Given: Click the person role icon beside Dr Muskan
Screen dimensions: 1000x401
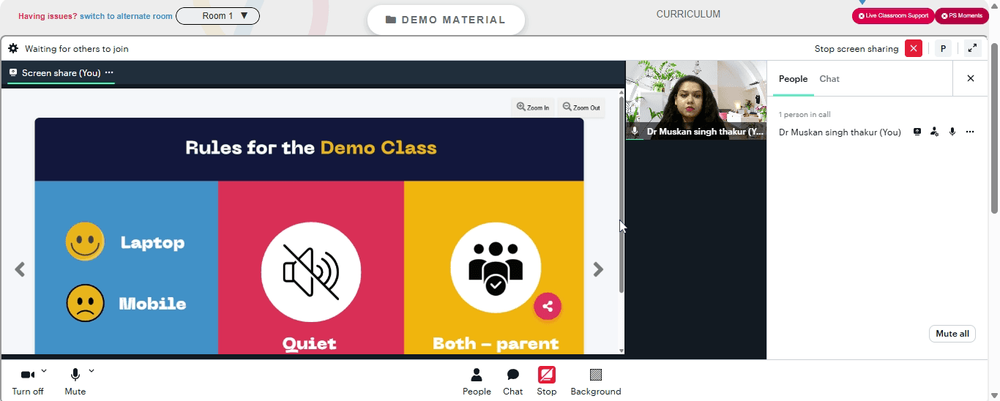Looking at the screenshot, I should pyautogui.click(x=934, y=132).
